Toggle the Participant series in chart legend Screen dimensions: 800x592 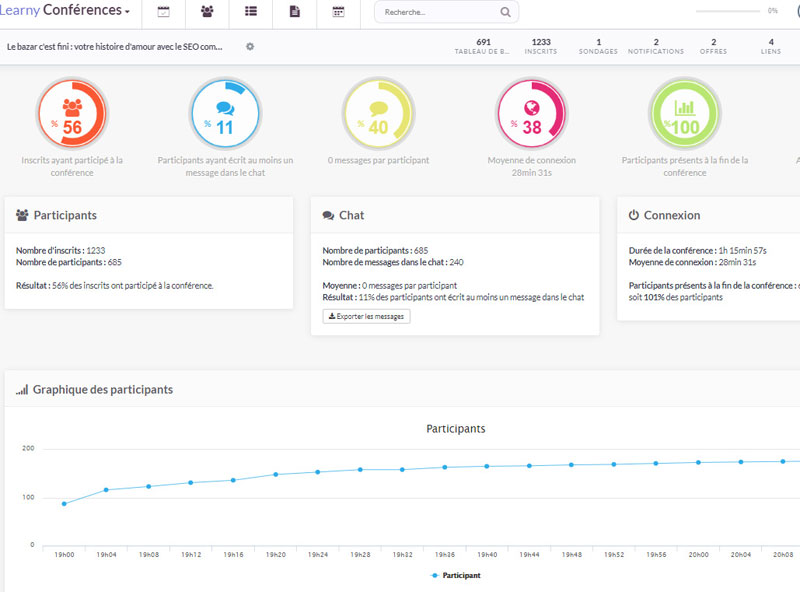pos(455,576)
